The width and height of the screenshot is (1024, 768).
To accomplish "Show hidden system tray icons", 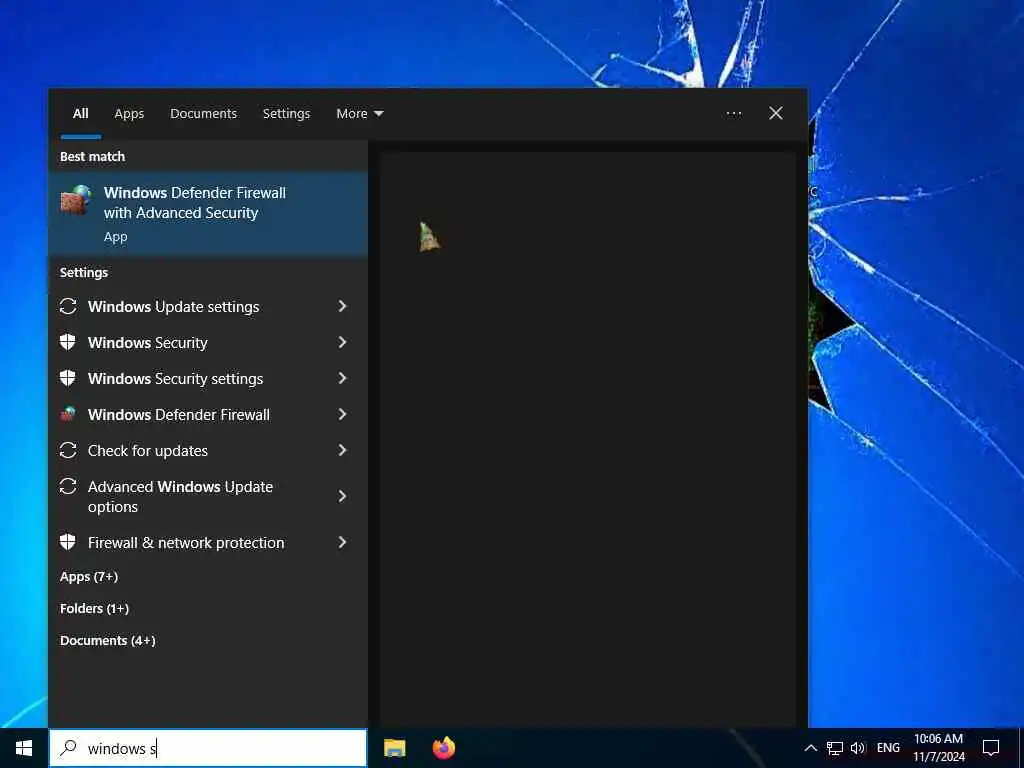I will (810, 748).
